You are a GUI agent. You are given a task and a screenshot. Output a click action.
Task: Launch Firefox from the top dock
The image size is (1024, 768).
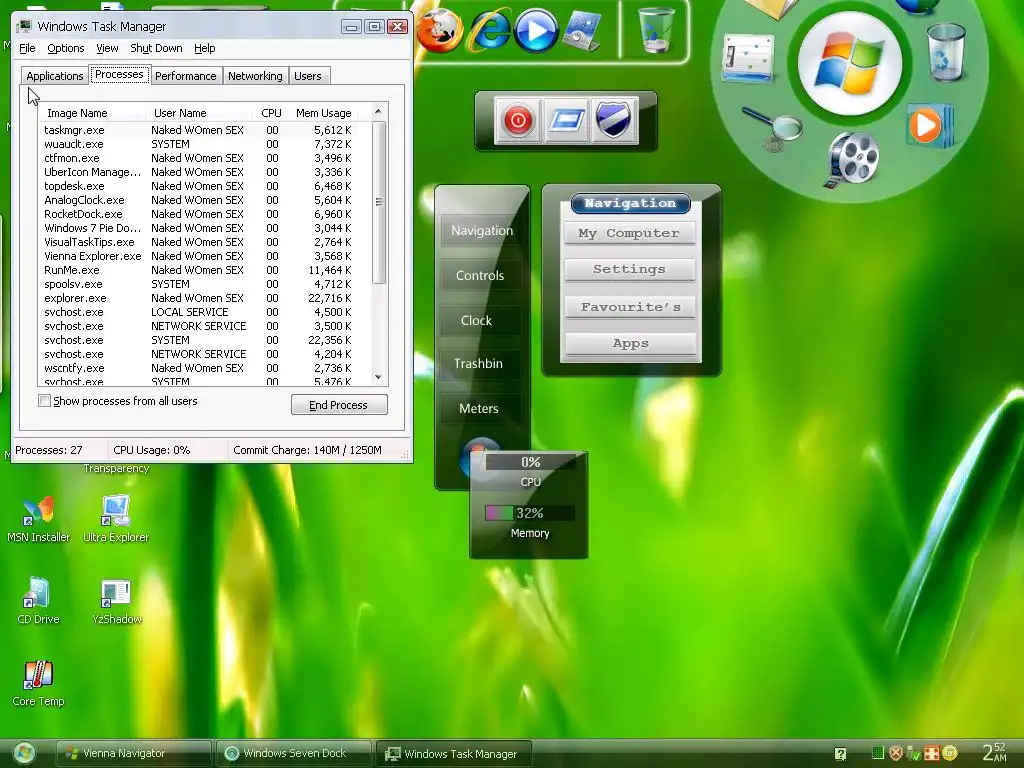tap(440, 30)
